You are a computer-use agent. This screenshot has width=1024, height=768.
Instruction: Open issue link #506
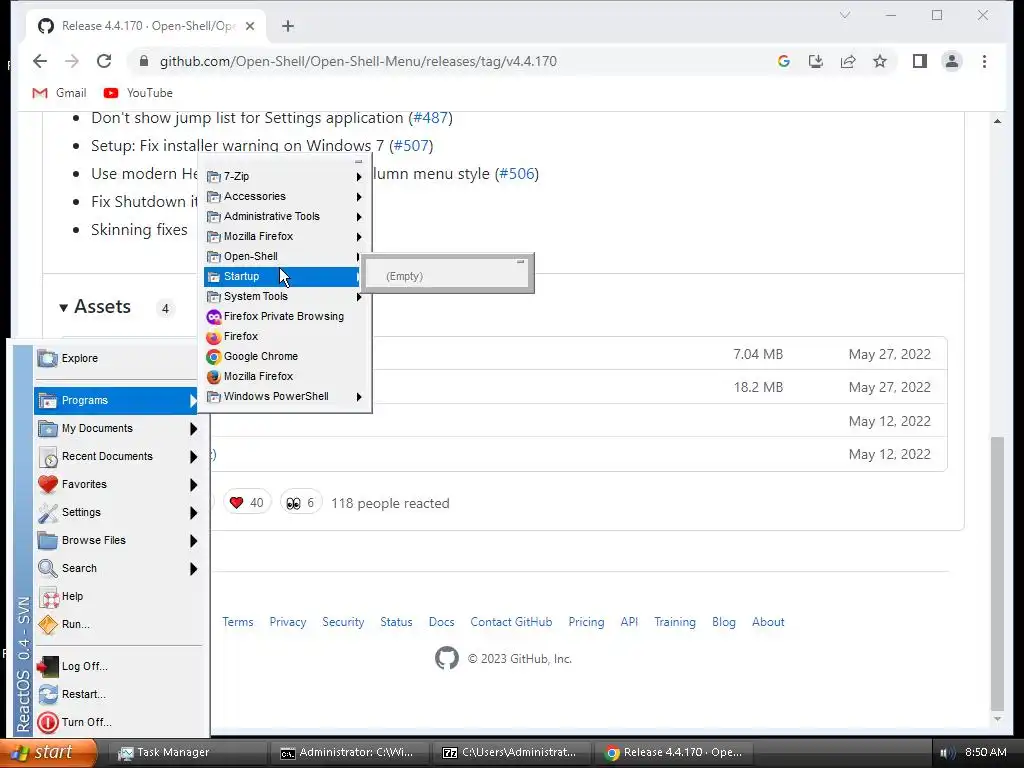pos(517,174)
